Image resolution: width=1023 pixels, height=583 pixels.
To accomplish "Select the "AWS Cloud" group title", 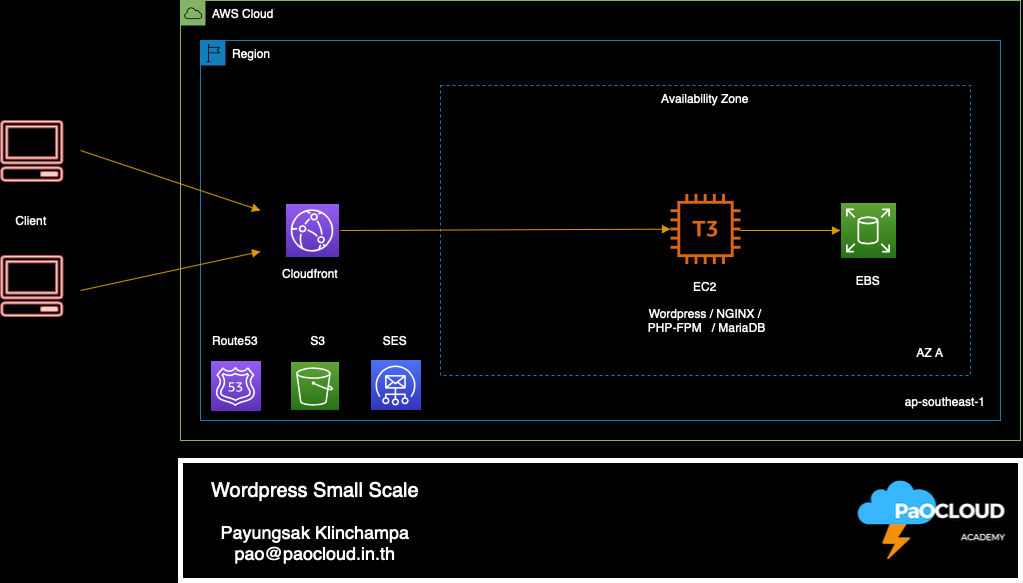I will coord(243,14).
